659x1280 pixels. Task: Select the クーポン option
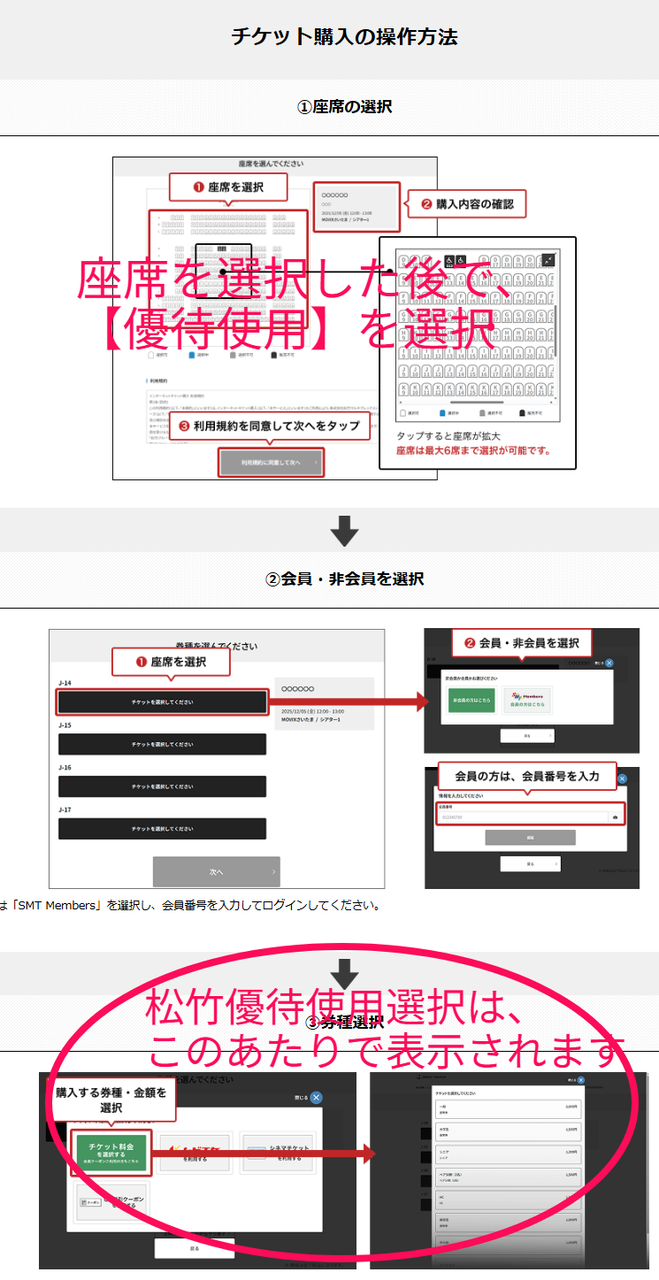point(109,1201)
